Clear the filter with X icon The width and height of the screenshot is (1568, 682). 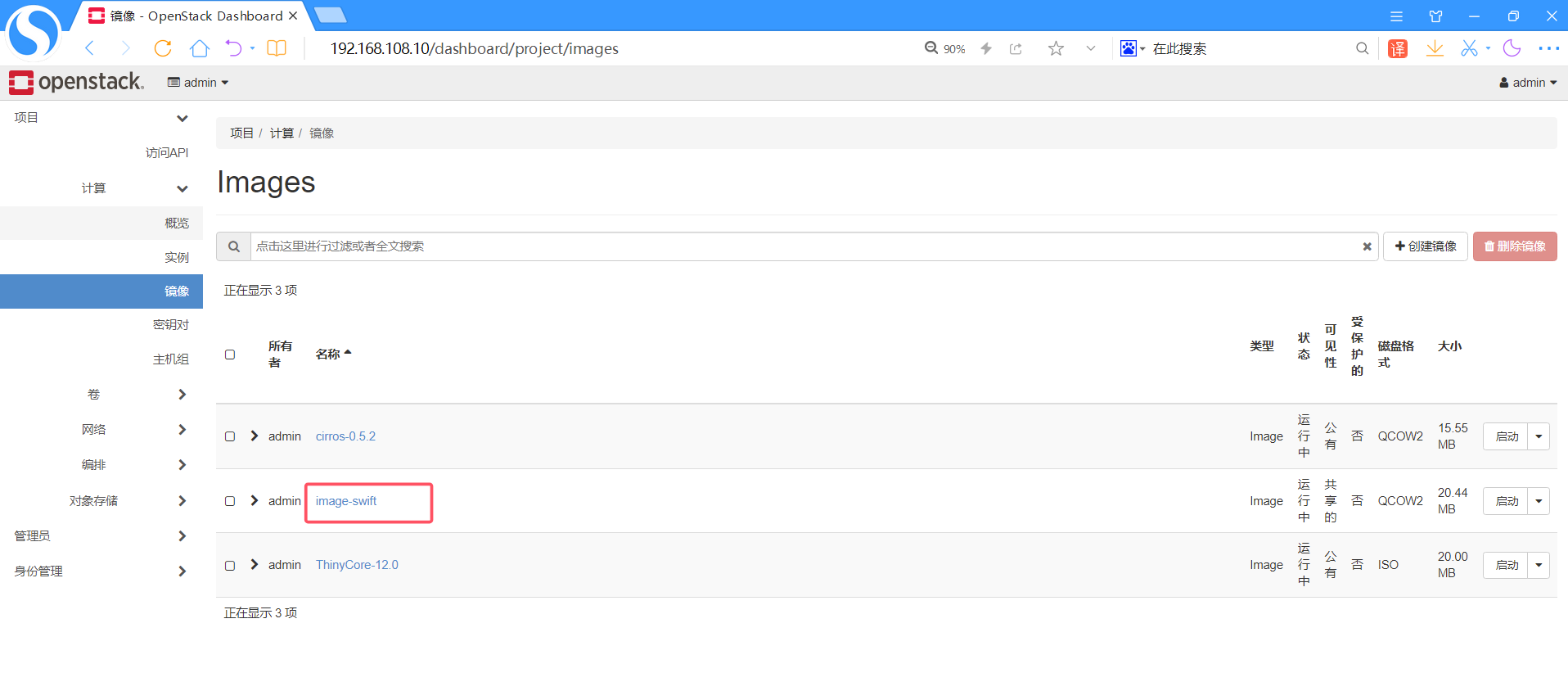pos(1367,246)
